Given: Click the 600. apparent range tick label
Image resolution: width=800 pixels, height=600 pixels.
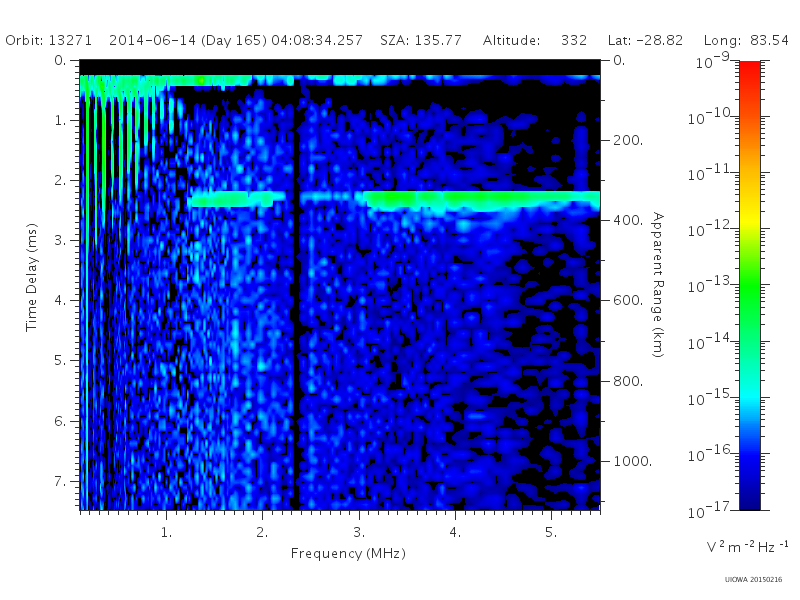Looking at the screenshot, I should (x=628, y=300).
